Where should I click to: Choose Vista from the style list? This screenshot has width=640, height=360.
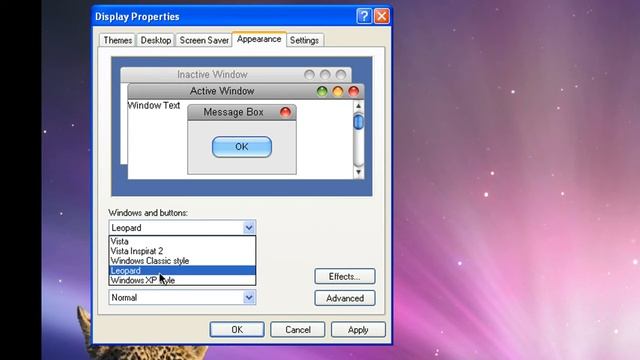[x=182, y=241]
